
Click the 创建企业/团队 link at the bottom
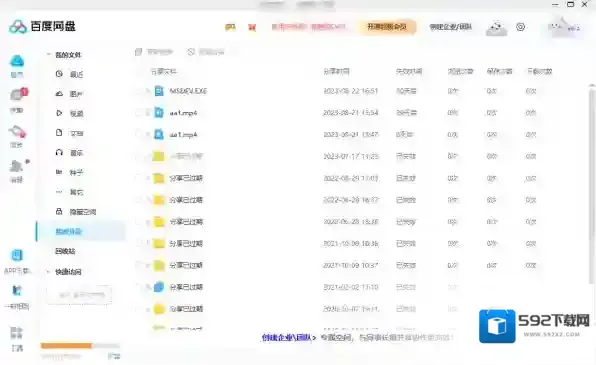pyautogui.click(x=288, y=337)
